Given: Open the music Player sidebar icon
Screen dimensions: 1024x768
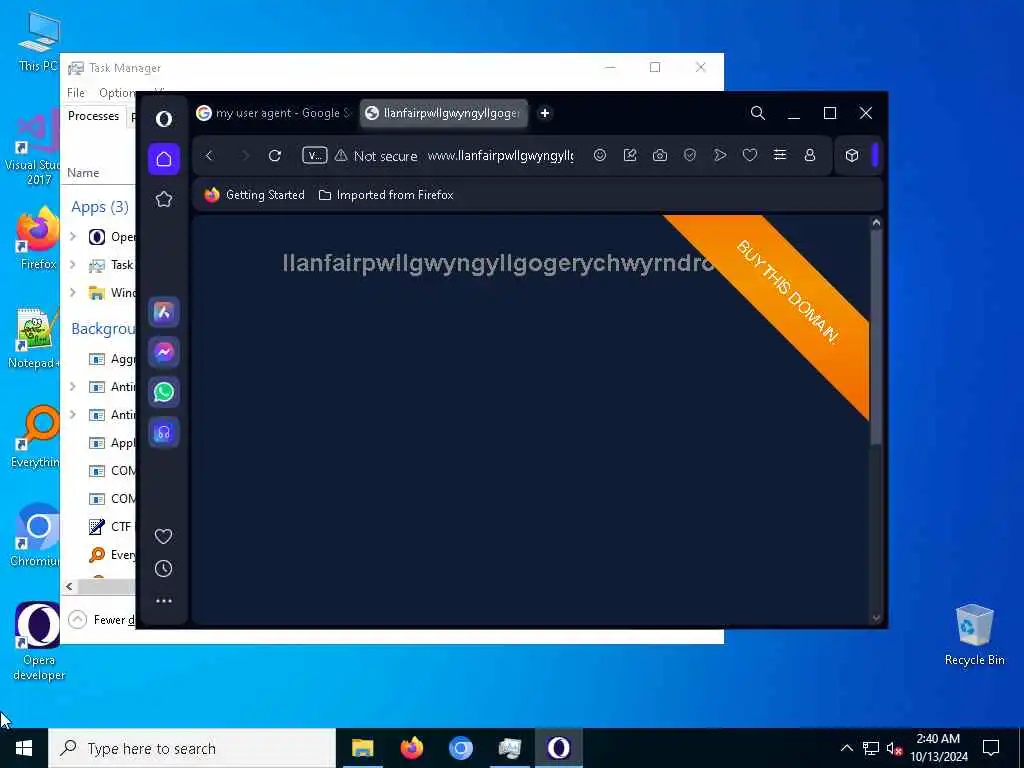Looking at the screenshot, I should tap(164, 432).
